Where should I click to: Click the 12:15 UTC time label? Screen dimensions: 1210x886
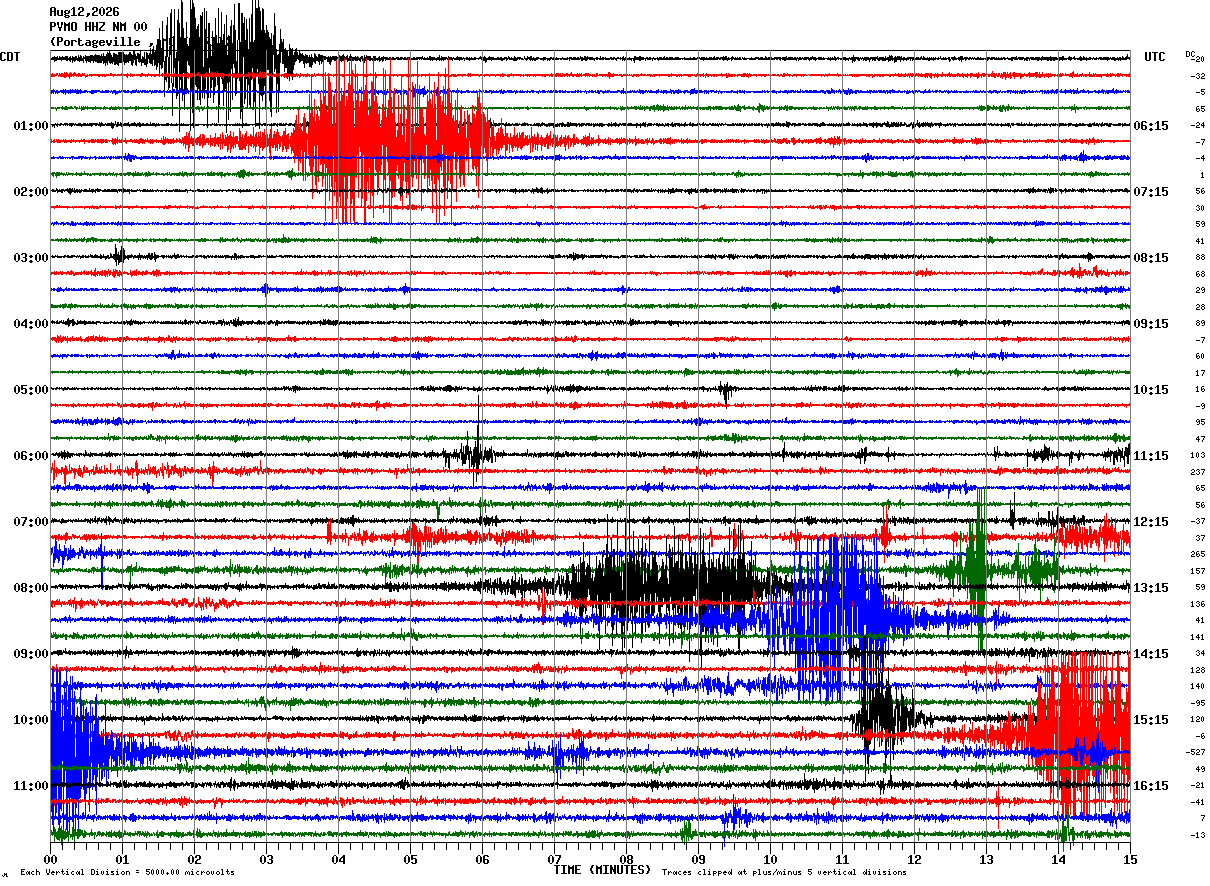coord(1151,522)
